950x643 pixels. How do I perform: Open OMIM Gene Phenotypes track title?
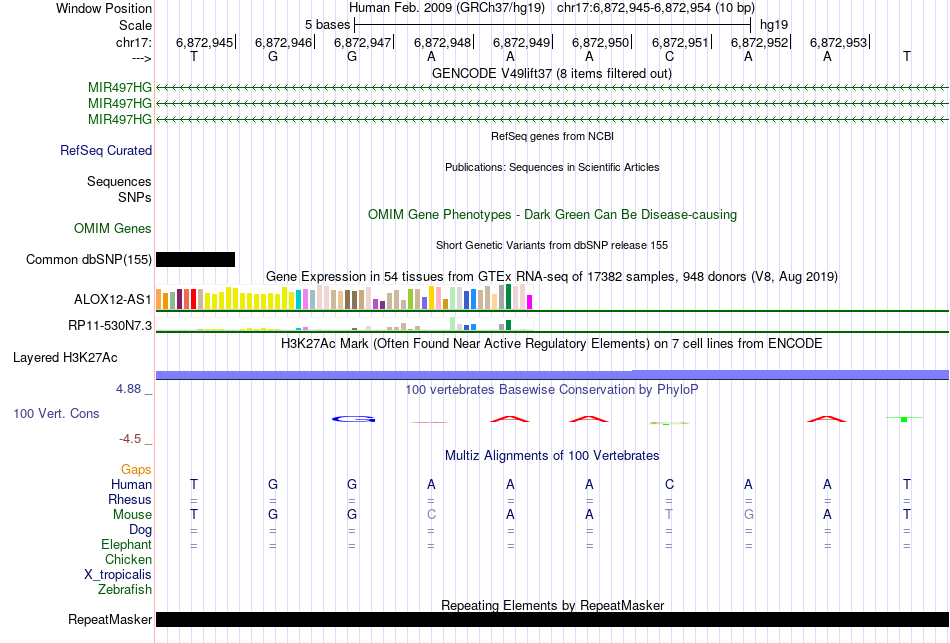(x=552, y=215)
